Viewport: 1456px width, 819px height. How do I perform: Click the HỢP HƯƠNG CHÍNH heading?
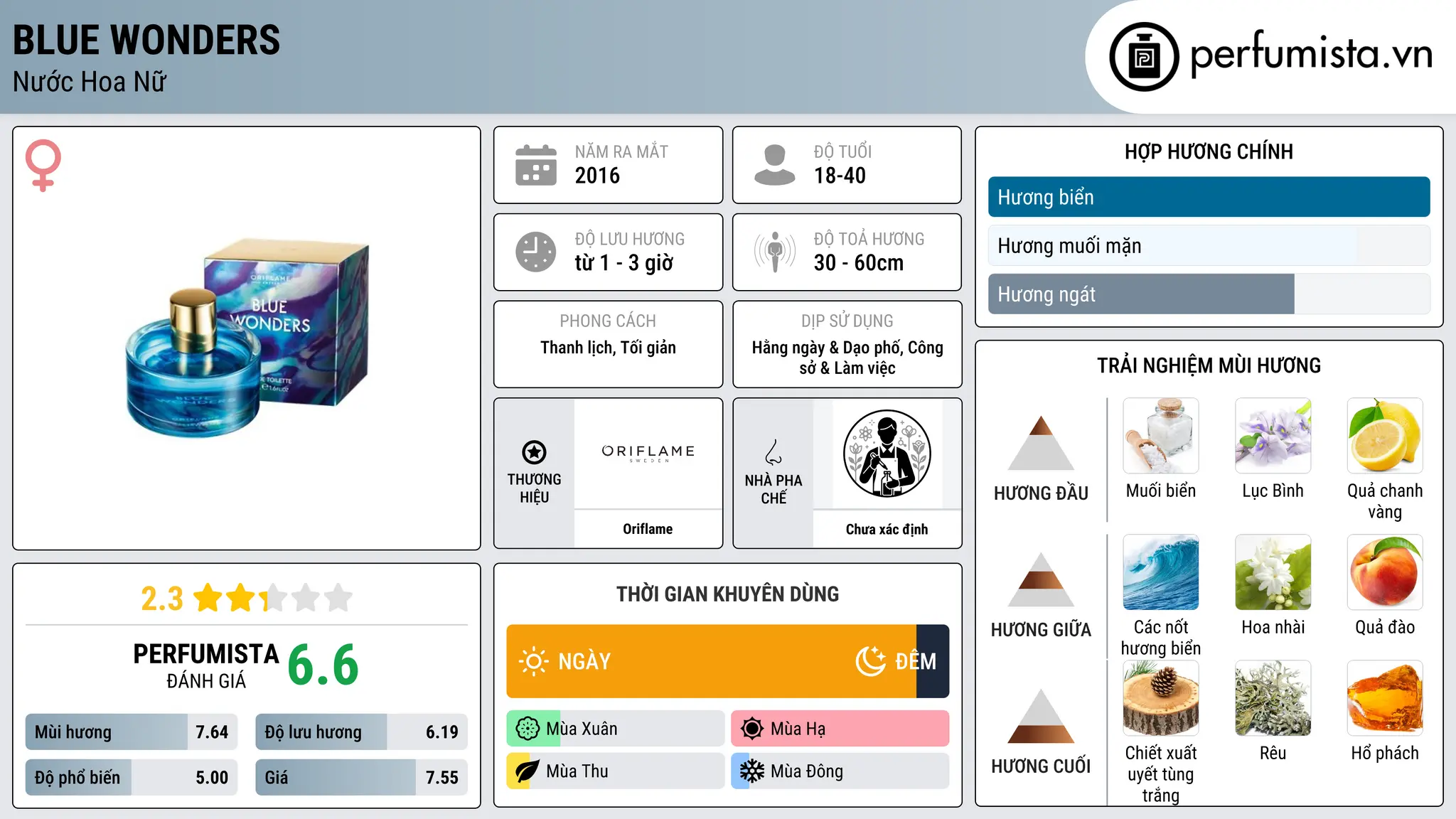[x=1209, y=151]
